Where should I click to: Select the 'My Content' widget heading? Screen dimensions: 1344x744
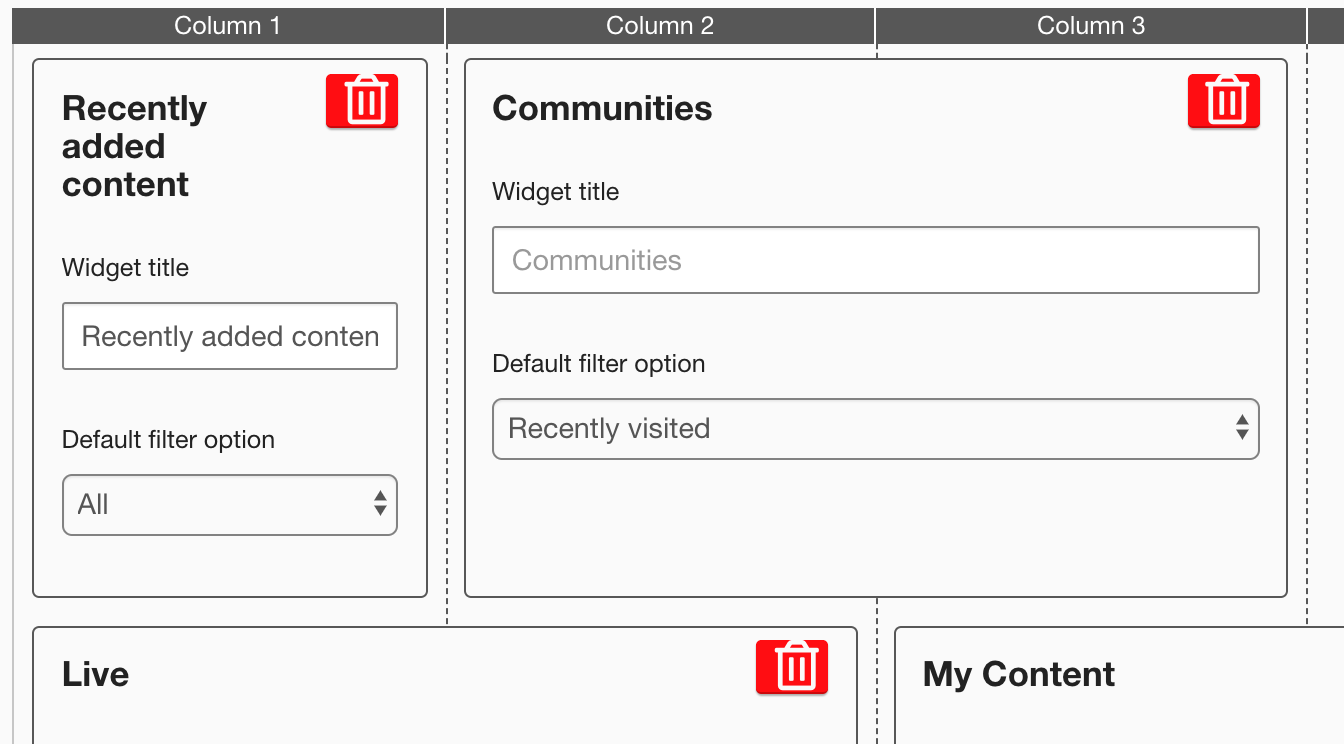tap(1018, 674)
